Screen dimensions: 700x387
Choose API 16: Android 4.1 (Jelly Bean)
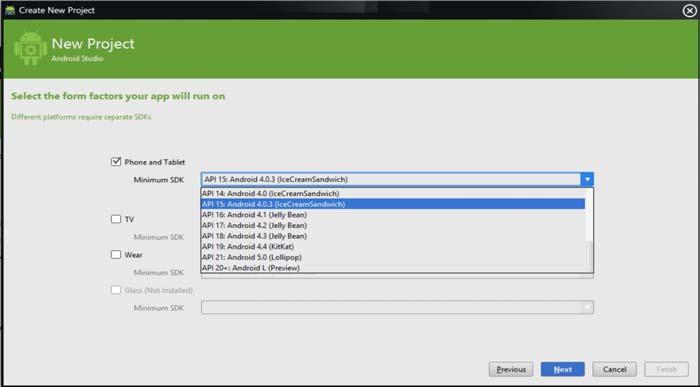pos(393,215)
